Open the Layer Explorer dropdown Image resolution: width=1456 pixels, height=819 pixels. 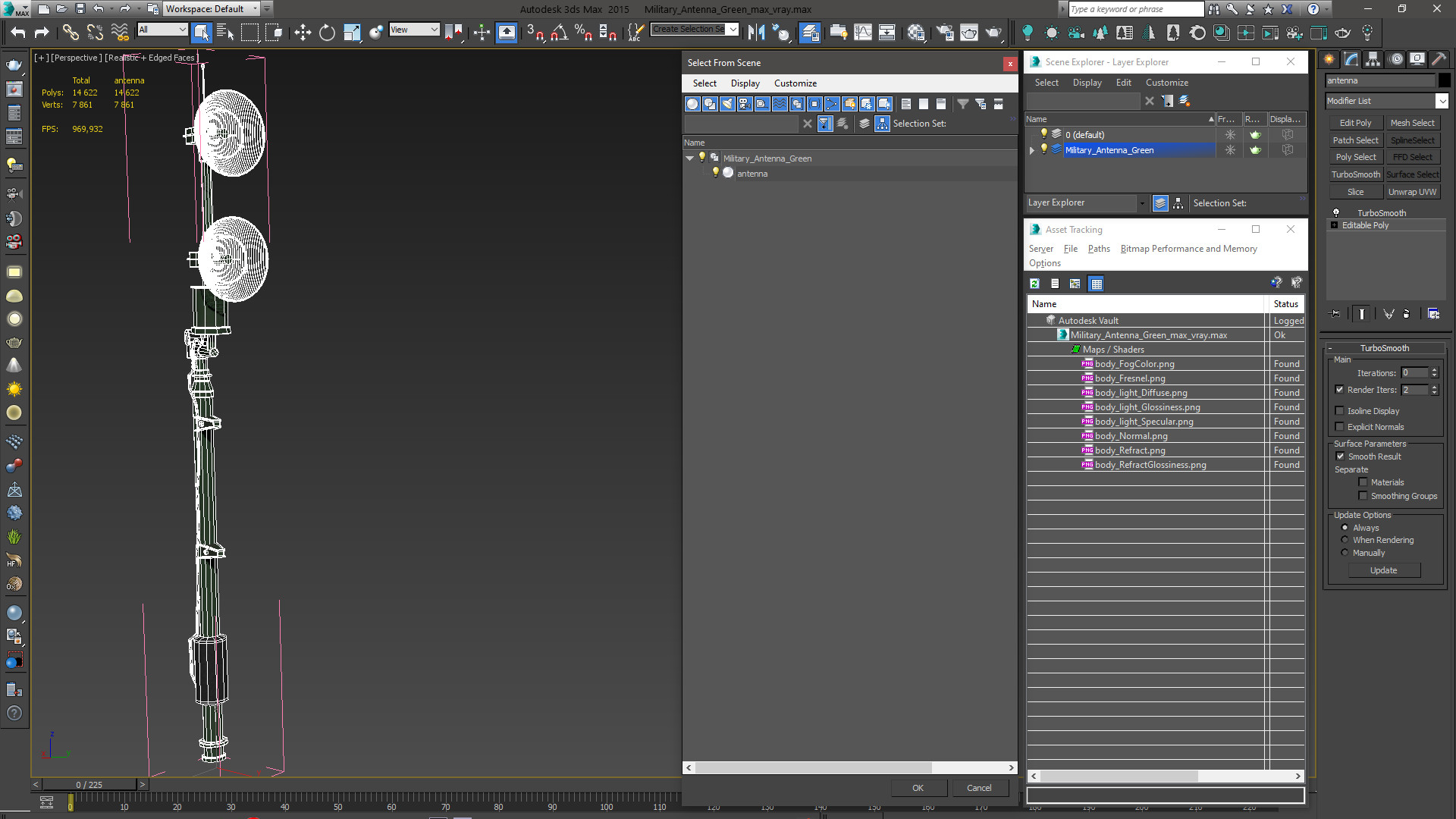1141,203
